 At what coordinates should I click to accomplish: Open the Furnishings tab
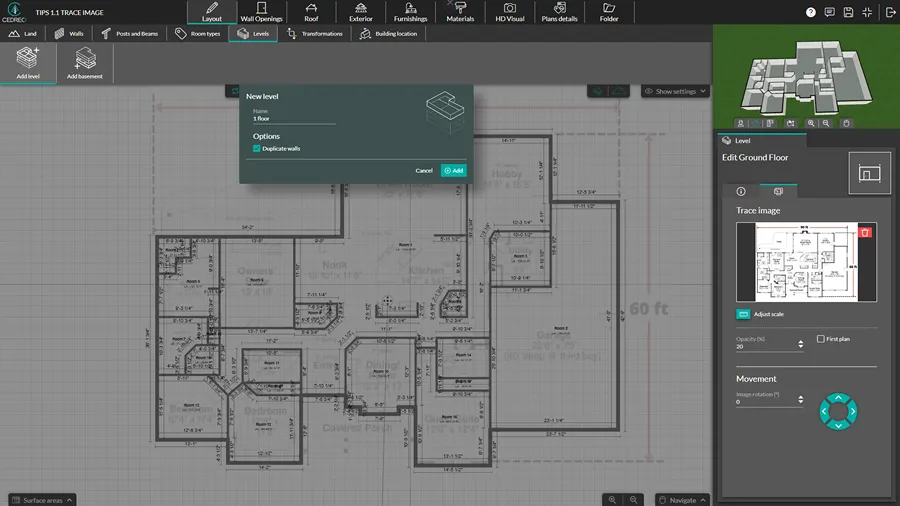coord(410,12)
